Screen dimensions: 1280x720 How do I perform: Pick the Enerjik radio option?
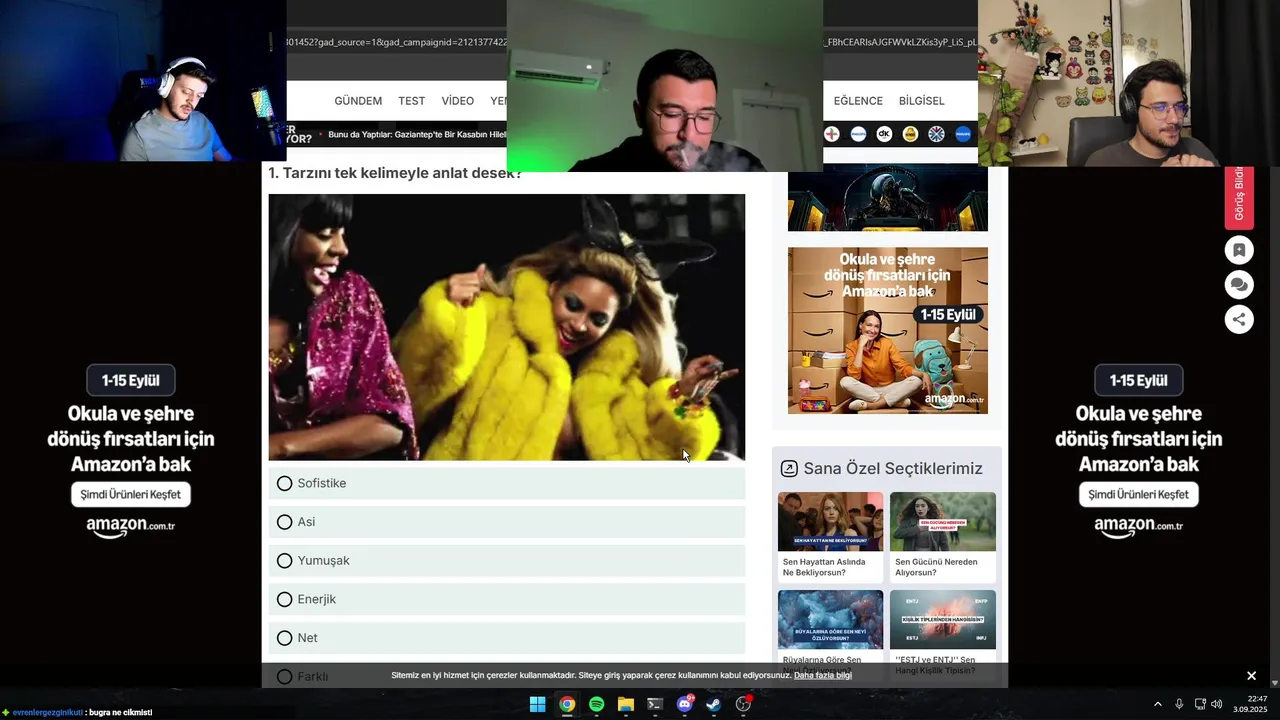[506, 599]
